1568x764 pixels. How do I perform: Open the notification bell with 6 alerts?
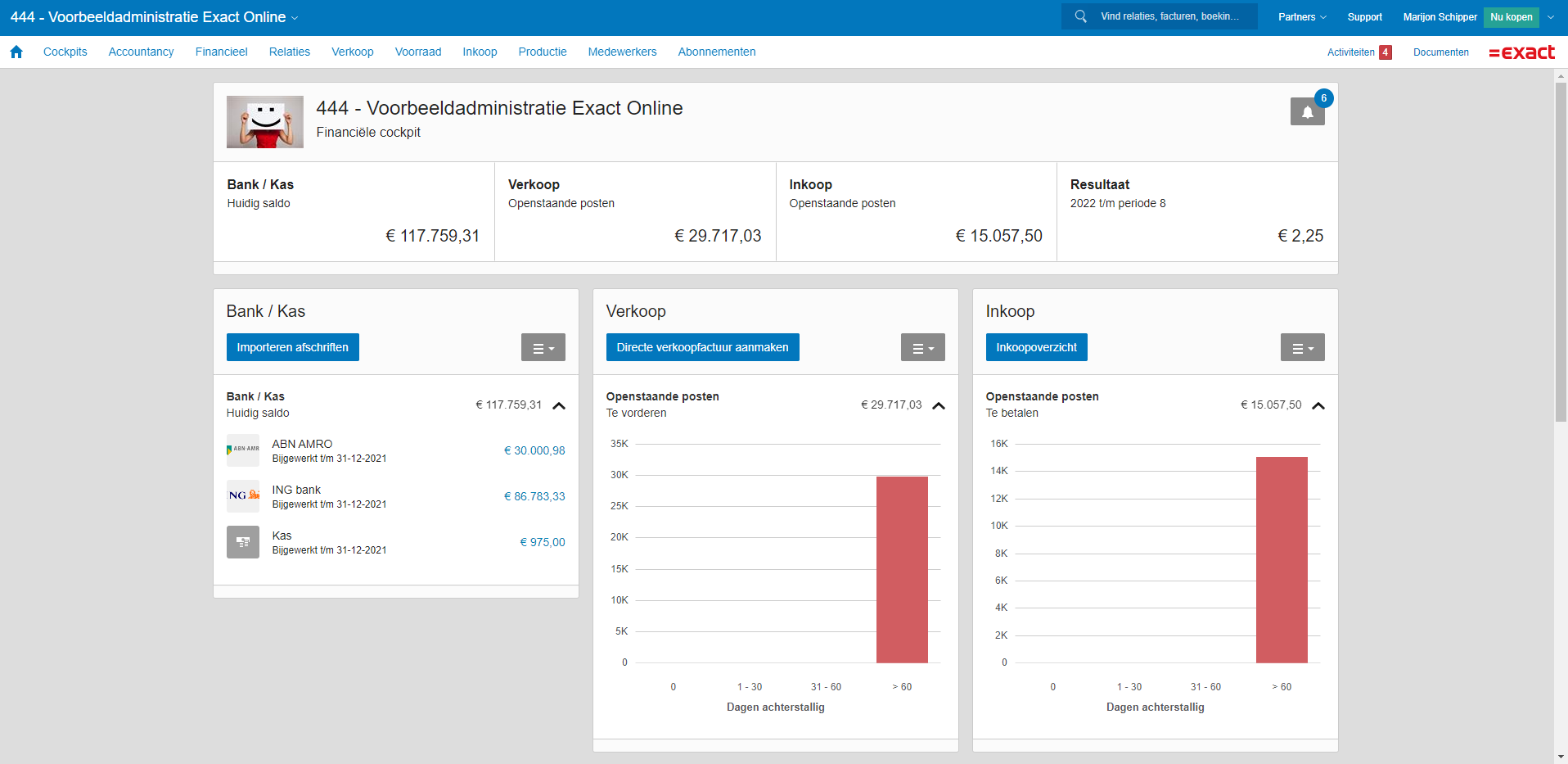coord(1307,111)
